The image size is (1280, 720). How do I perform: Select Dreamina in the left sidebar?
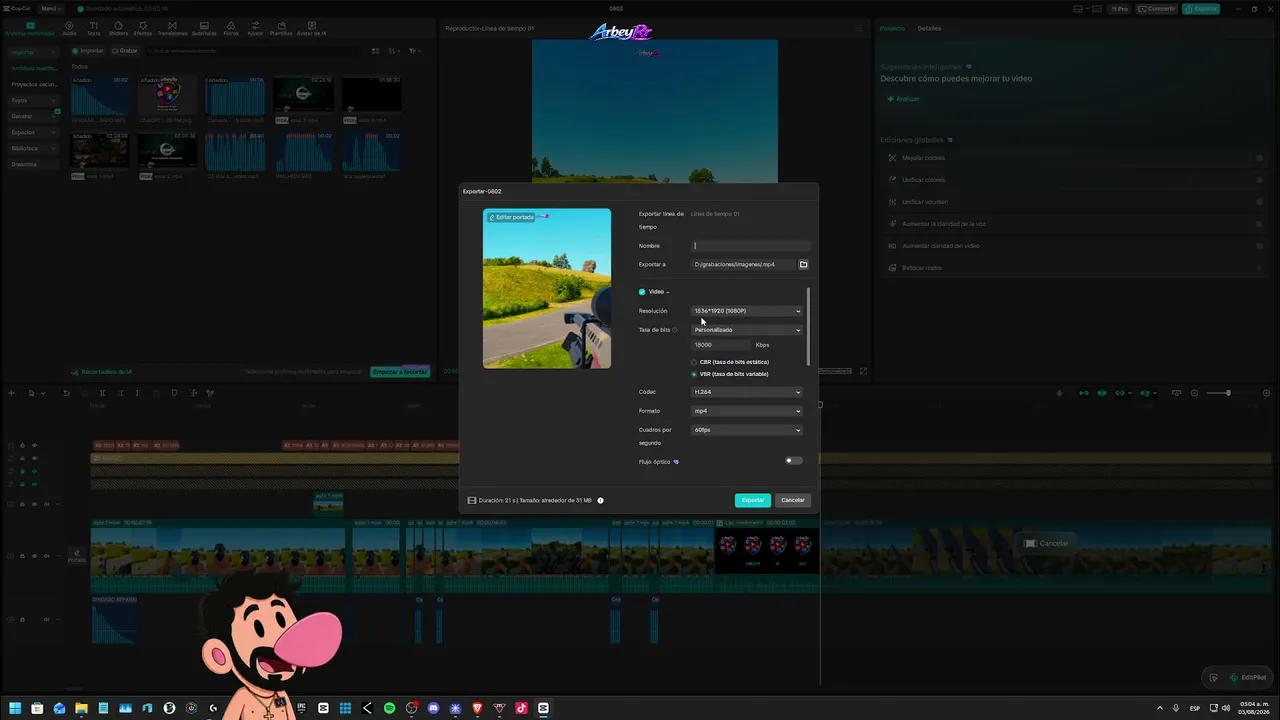[x=32, y=164]
